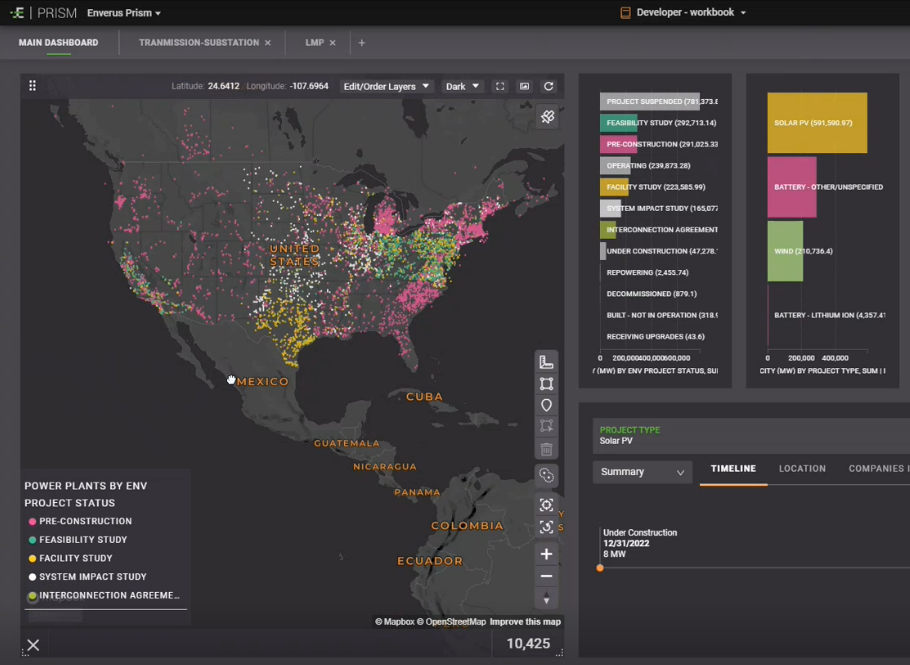Click the map fullscreen icon

click(501, 87)
